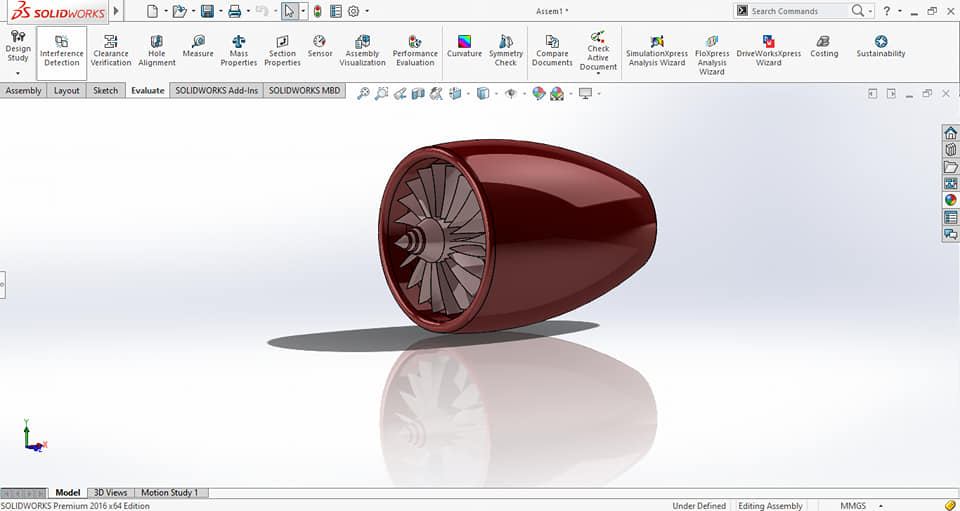Image resolution: width=960 pixels, height=511 pixels.
Task: Create a new document
Action: coord(152,11)
